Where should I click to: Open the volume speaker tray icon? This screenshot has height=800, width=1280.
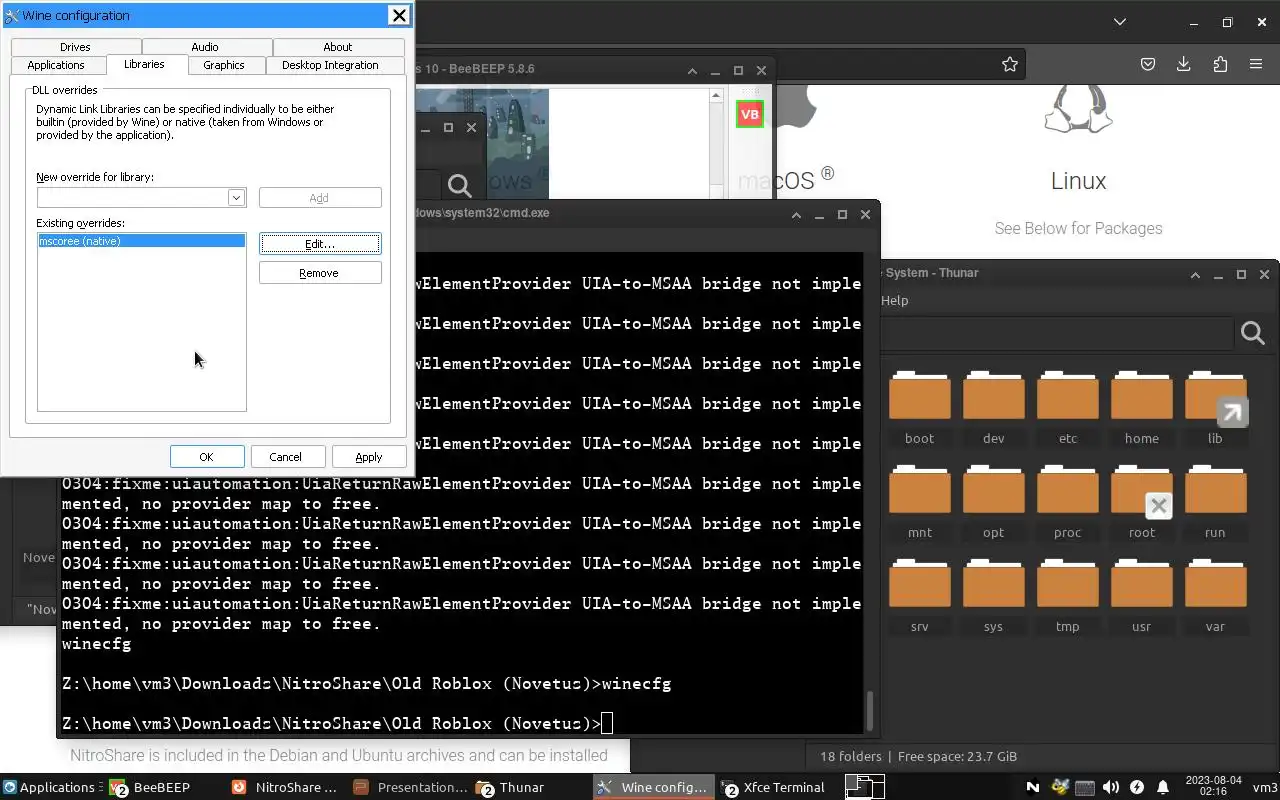[1110, 787]
